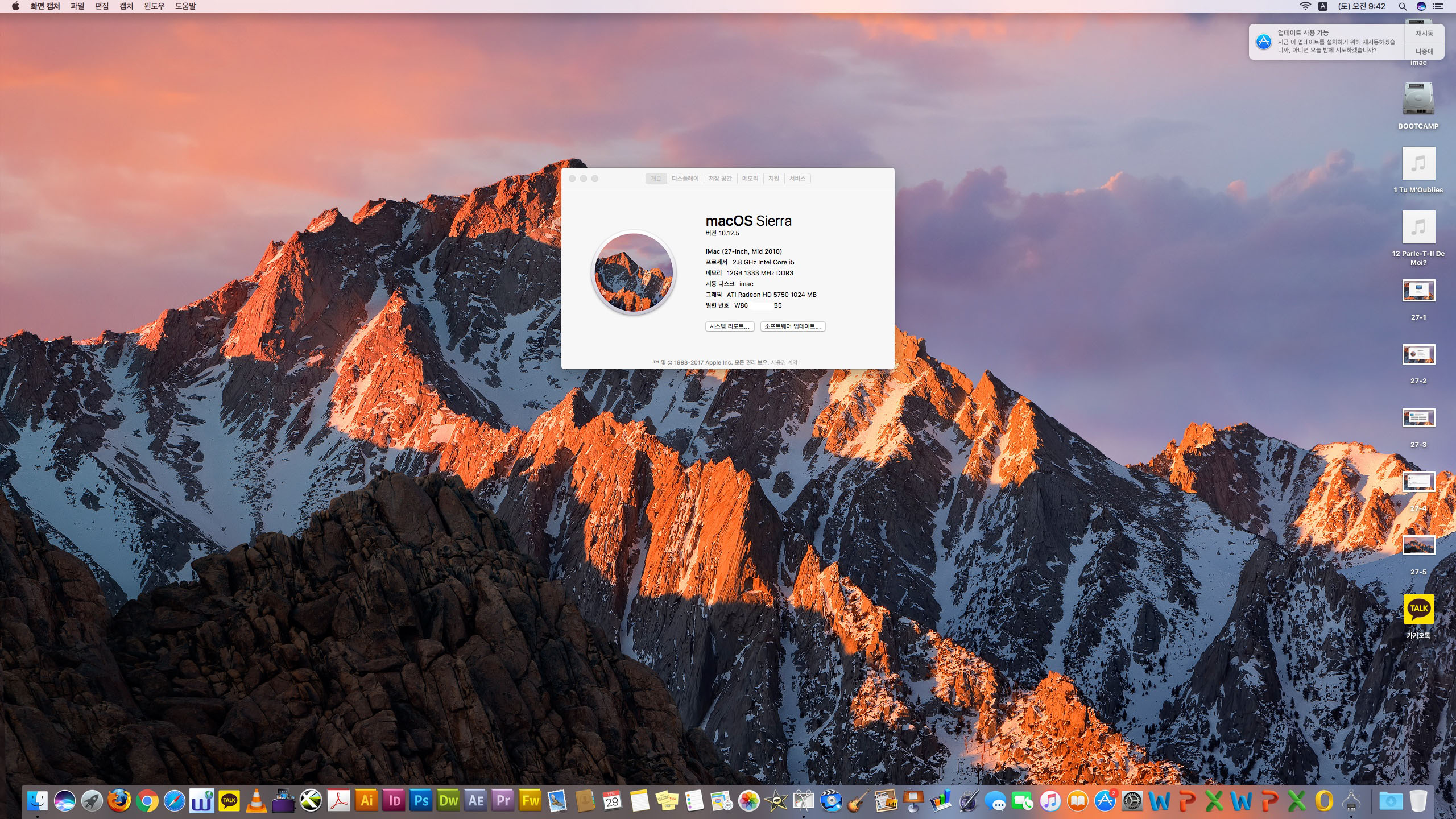Open the Trash in the Dock
Image resolution: width=1456 pixels, height=819 pixels.
point(1418,801)
